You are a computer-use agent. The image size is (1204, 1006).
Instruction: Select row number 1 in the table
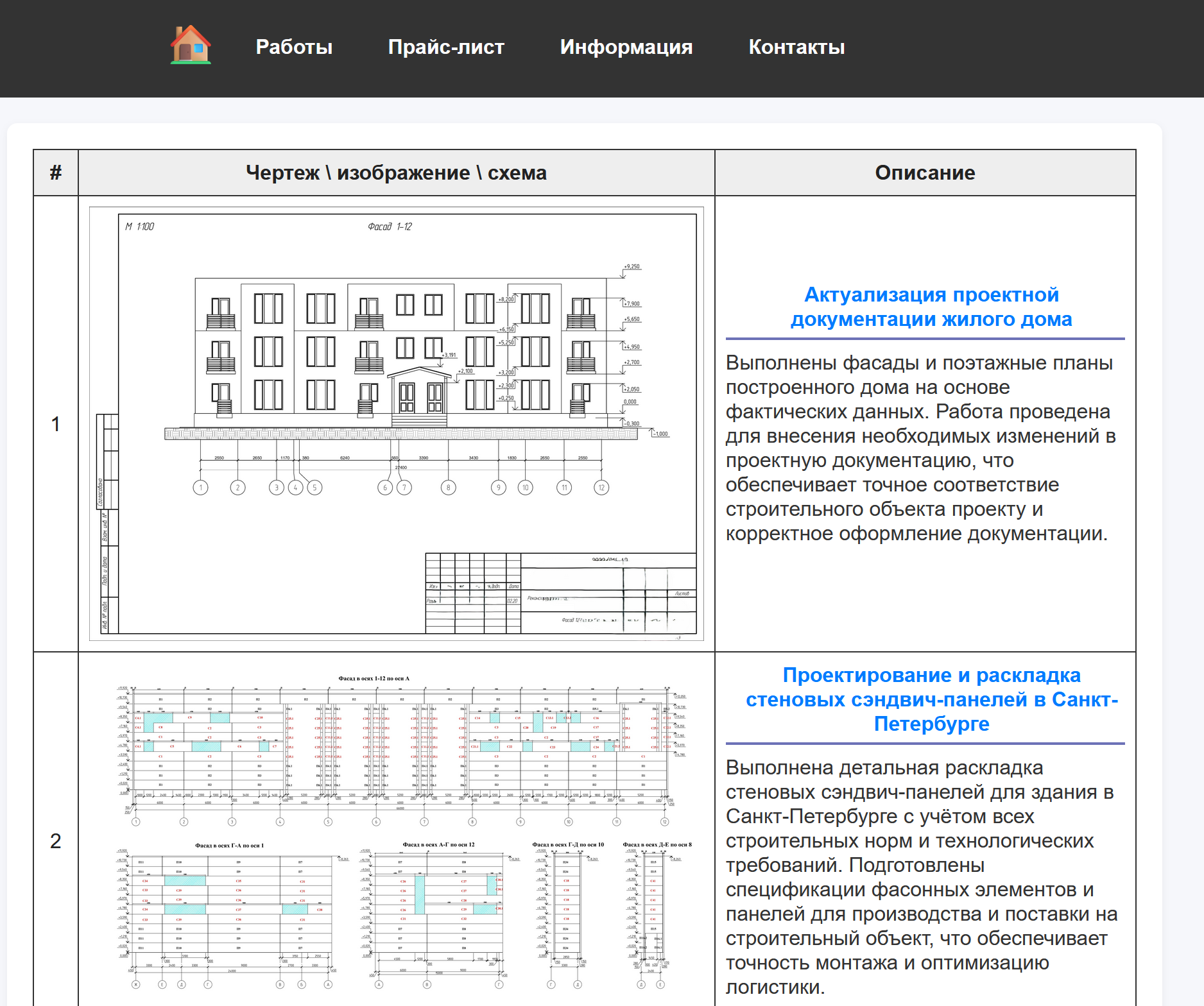[56, 423]
